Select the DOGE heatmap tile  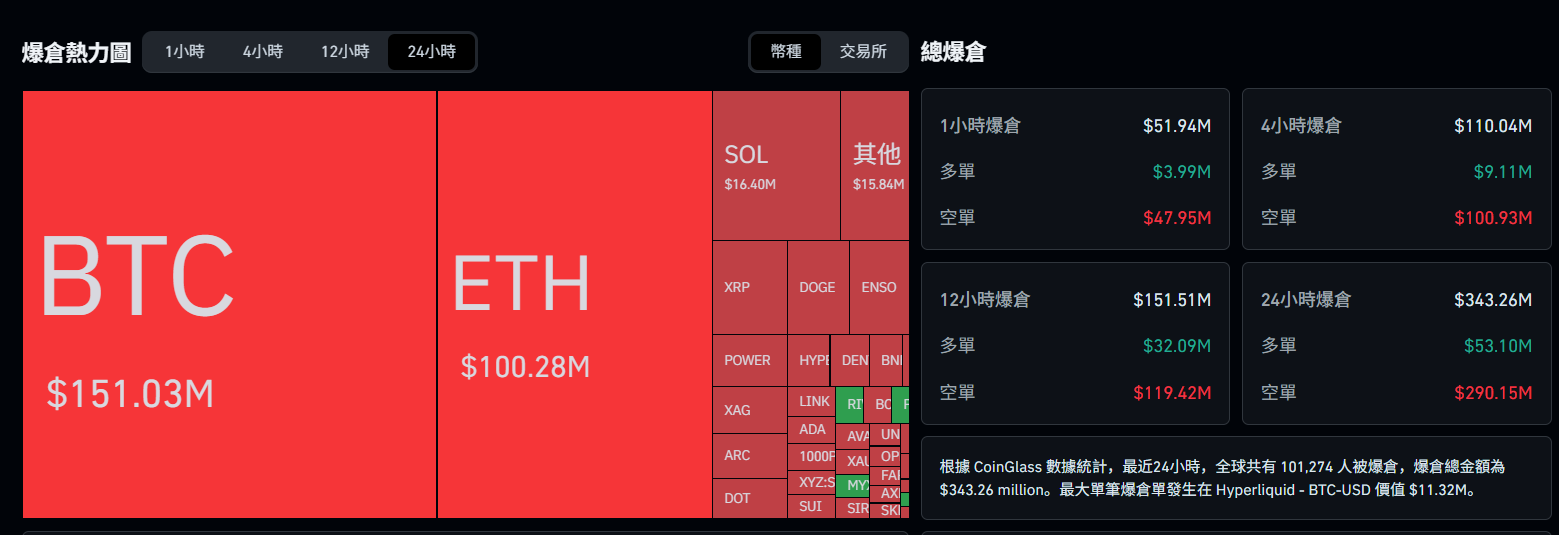pyautogui.click(x=817, y=288)
